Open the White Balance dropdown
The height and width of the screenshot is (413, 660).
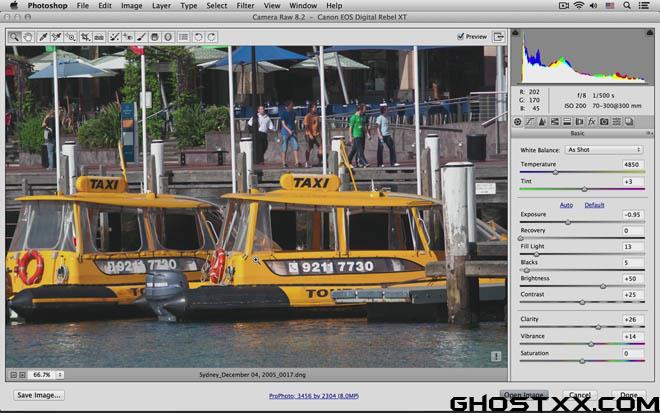point(604,150)
